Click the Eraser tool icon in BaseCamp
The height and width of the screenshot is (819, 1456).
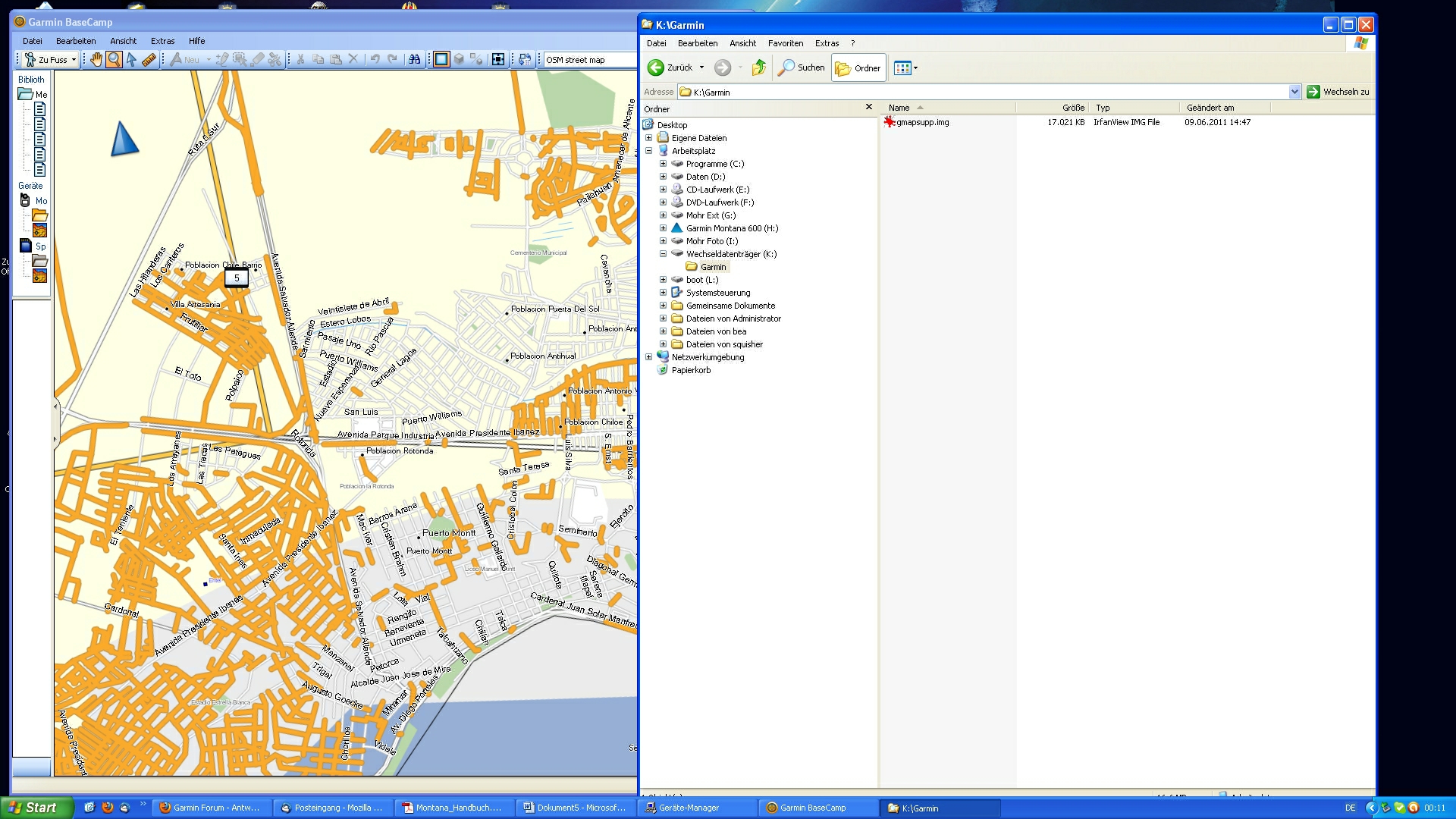tap(258, 60)
